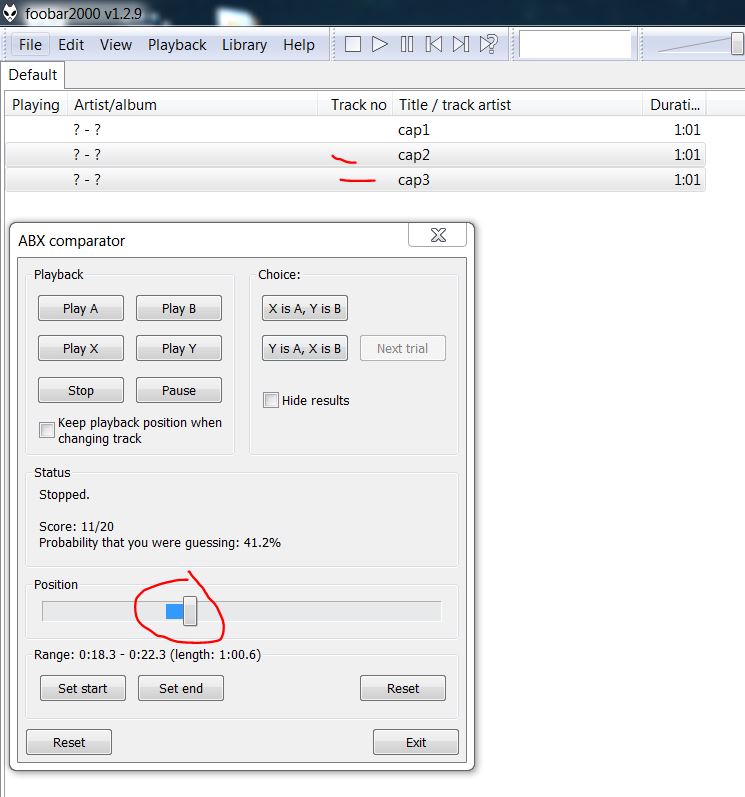Click the Play X button

(81, 348)
